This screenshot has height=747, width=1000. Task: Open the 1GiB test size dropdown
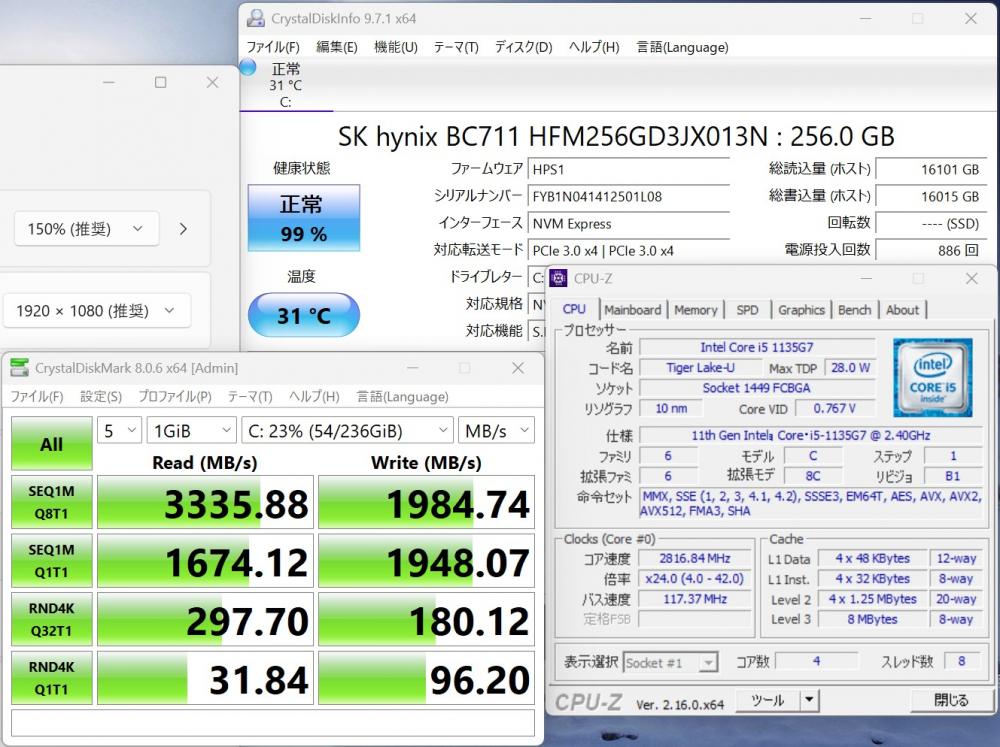[x=191, y=430]
